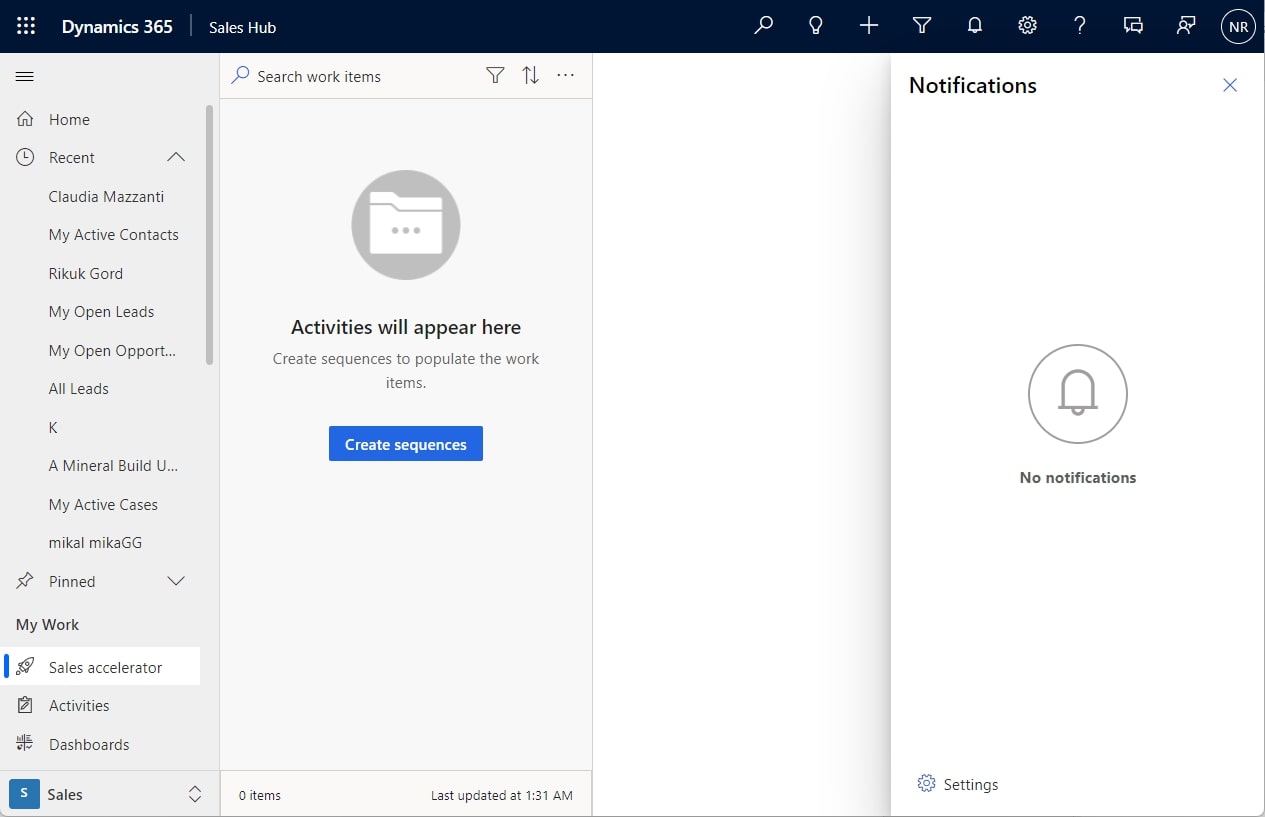Toggle the hamburger navigation menu
The height and width of the screenshot is (817, 1265).
[25, 77]
